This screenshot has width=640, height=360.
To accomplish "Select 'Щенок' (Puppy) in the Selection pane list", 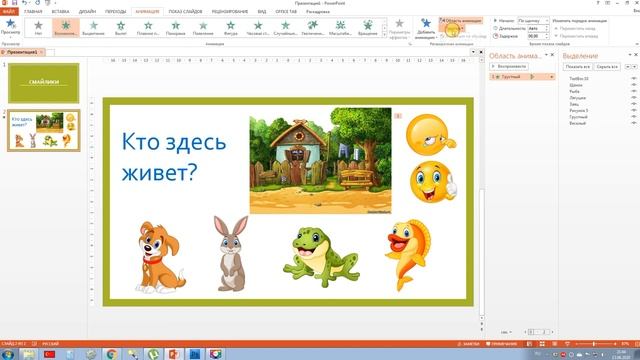I will point(576,85).
